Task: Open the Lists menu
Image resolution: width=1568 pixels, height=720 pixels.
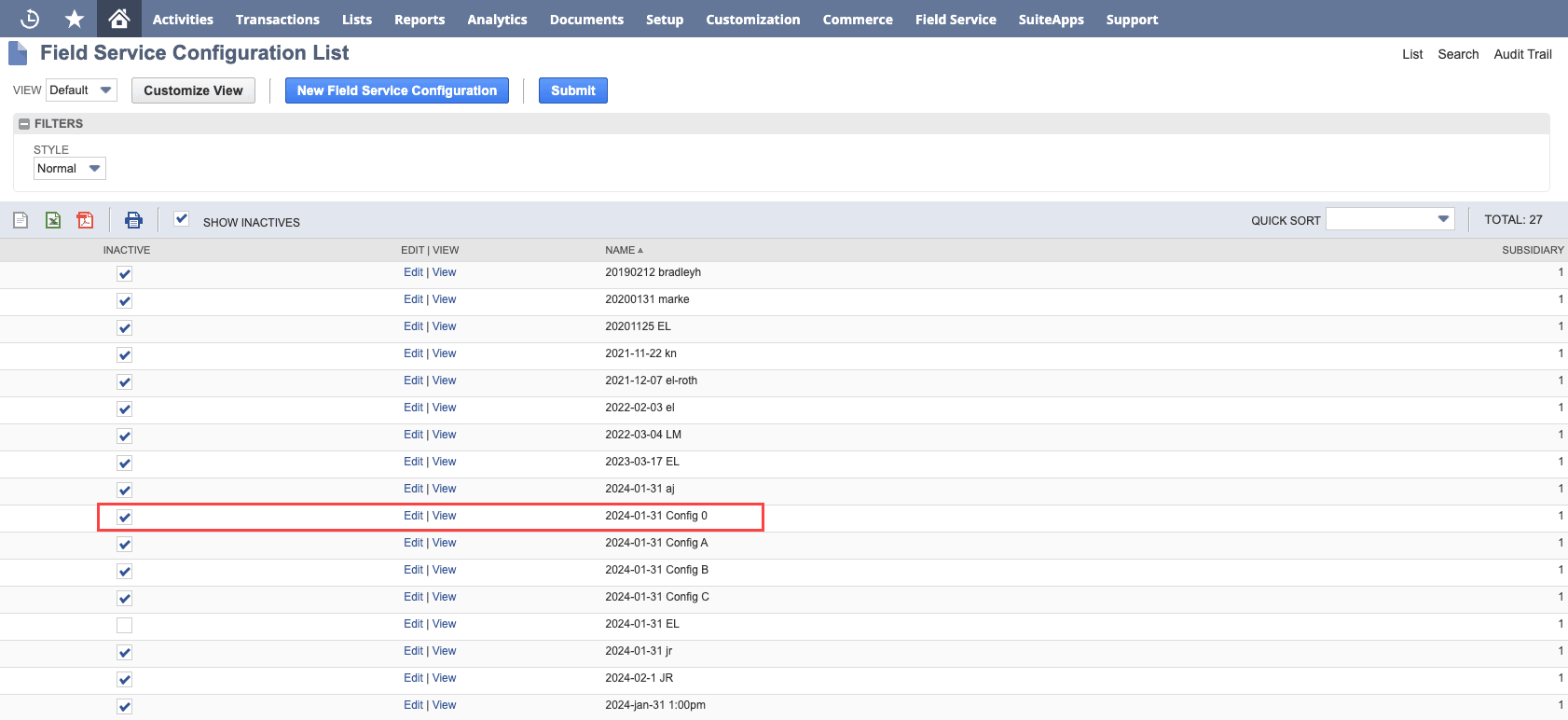Action: click(357, 19)
